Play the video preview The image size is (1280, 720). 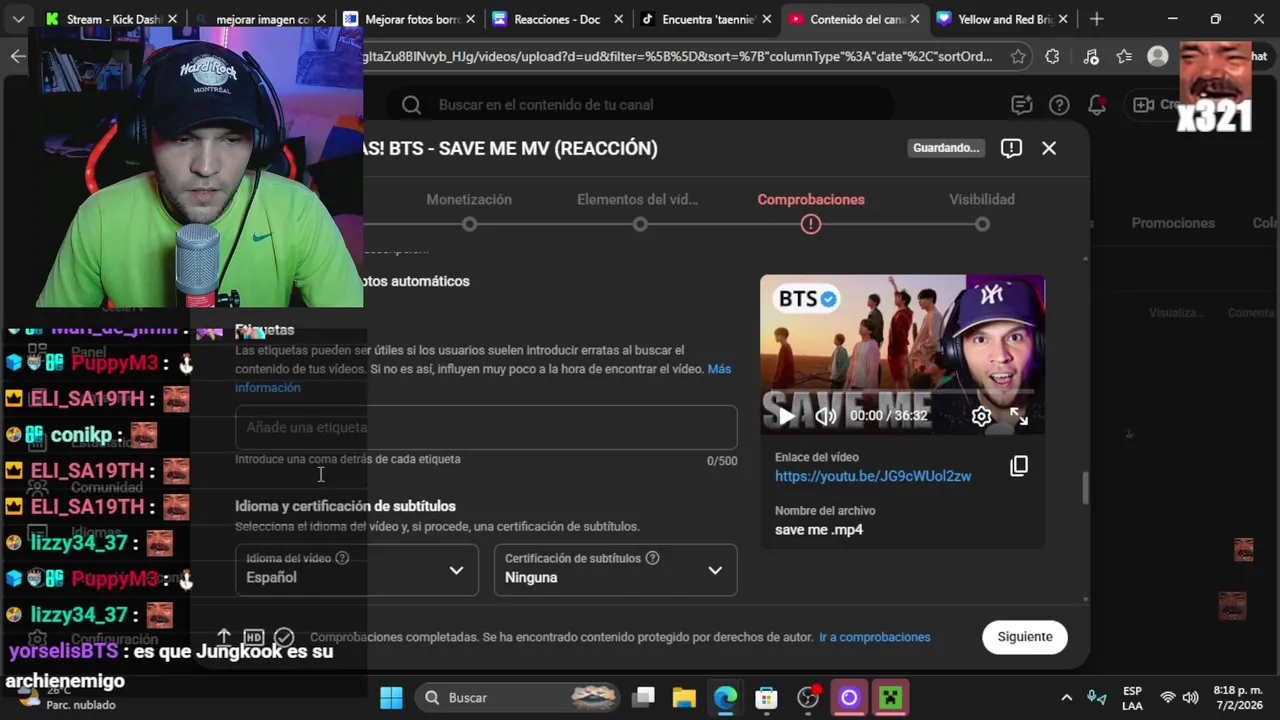787,416
